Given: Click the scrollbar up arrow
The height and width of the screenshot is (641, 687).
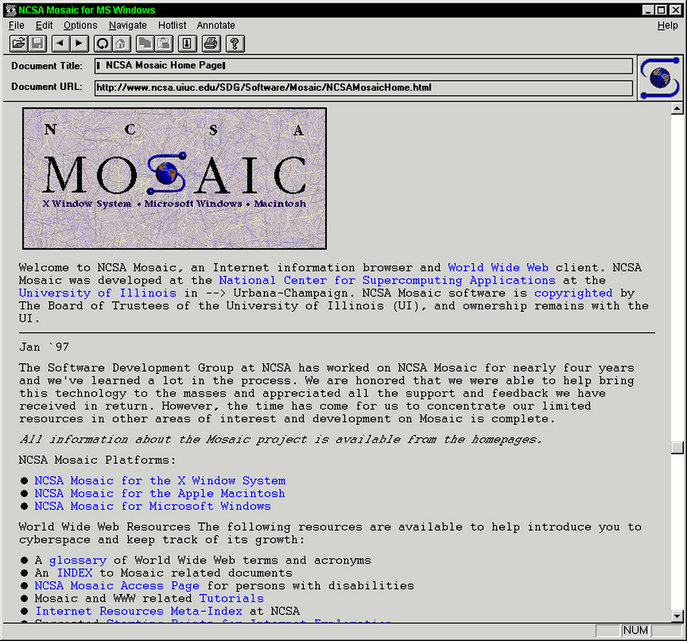Looking at the screenshot, I should pyautogui.click(x=677, y=108).
